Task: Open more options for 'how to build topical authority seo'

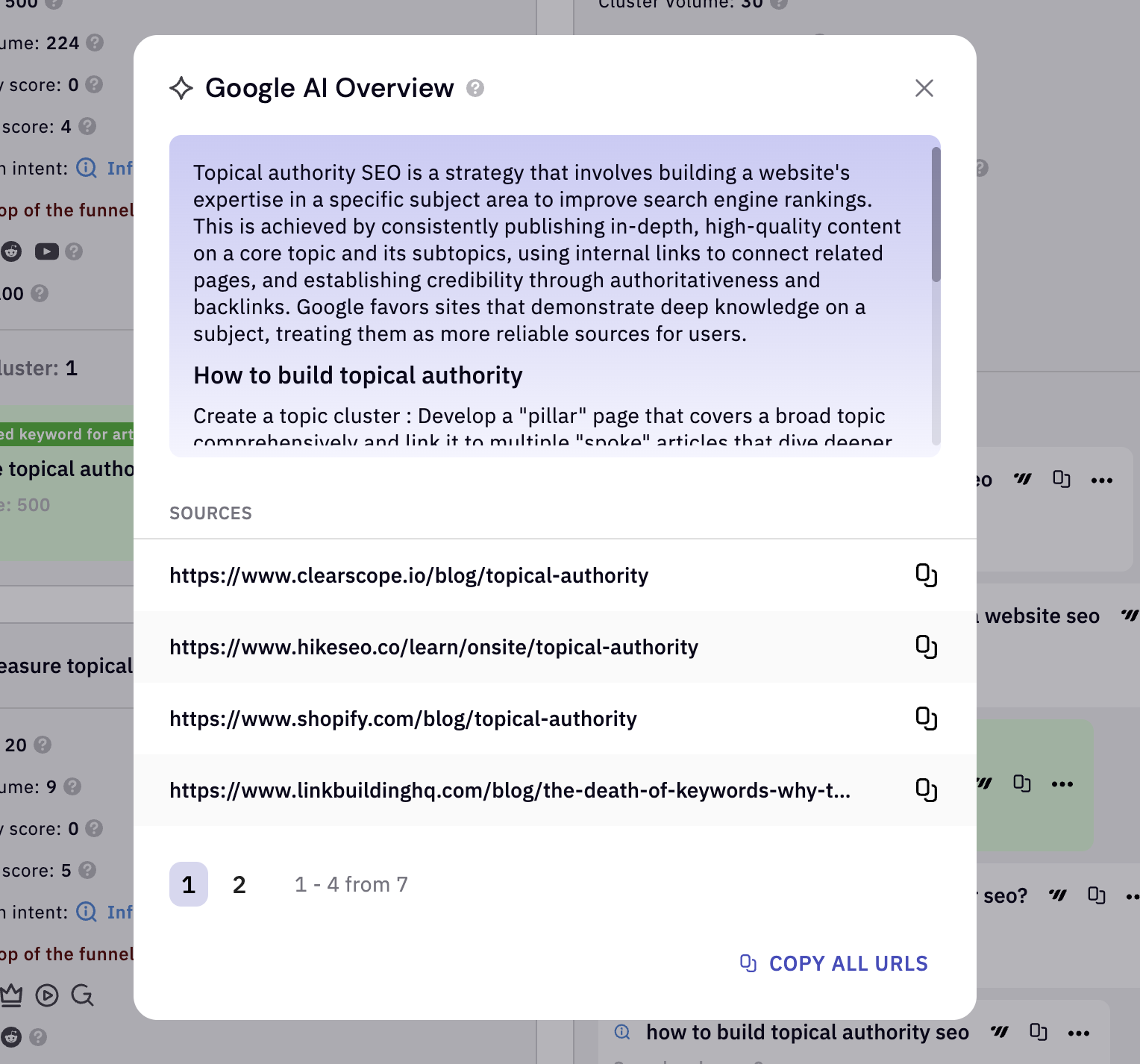Action: (x=1079, y=1033)
